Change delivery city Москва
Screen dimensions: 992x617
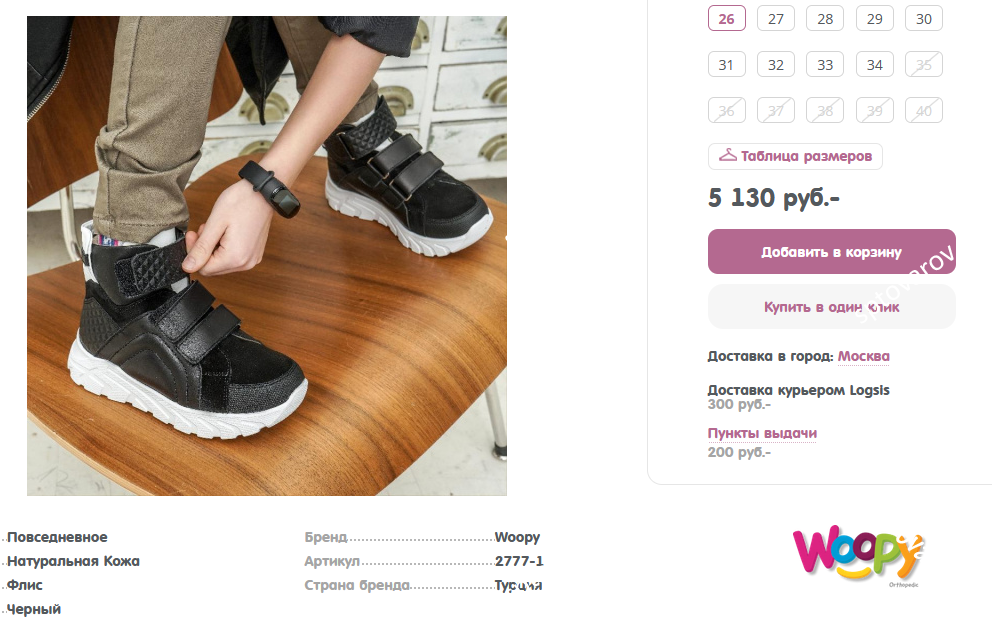(863, 356)
